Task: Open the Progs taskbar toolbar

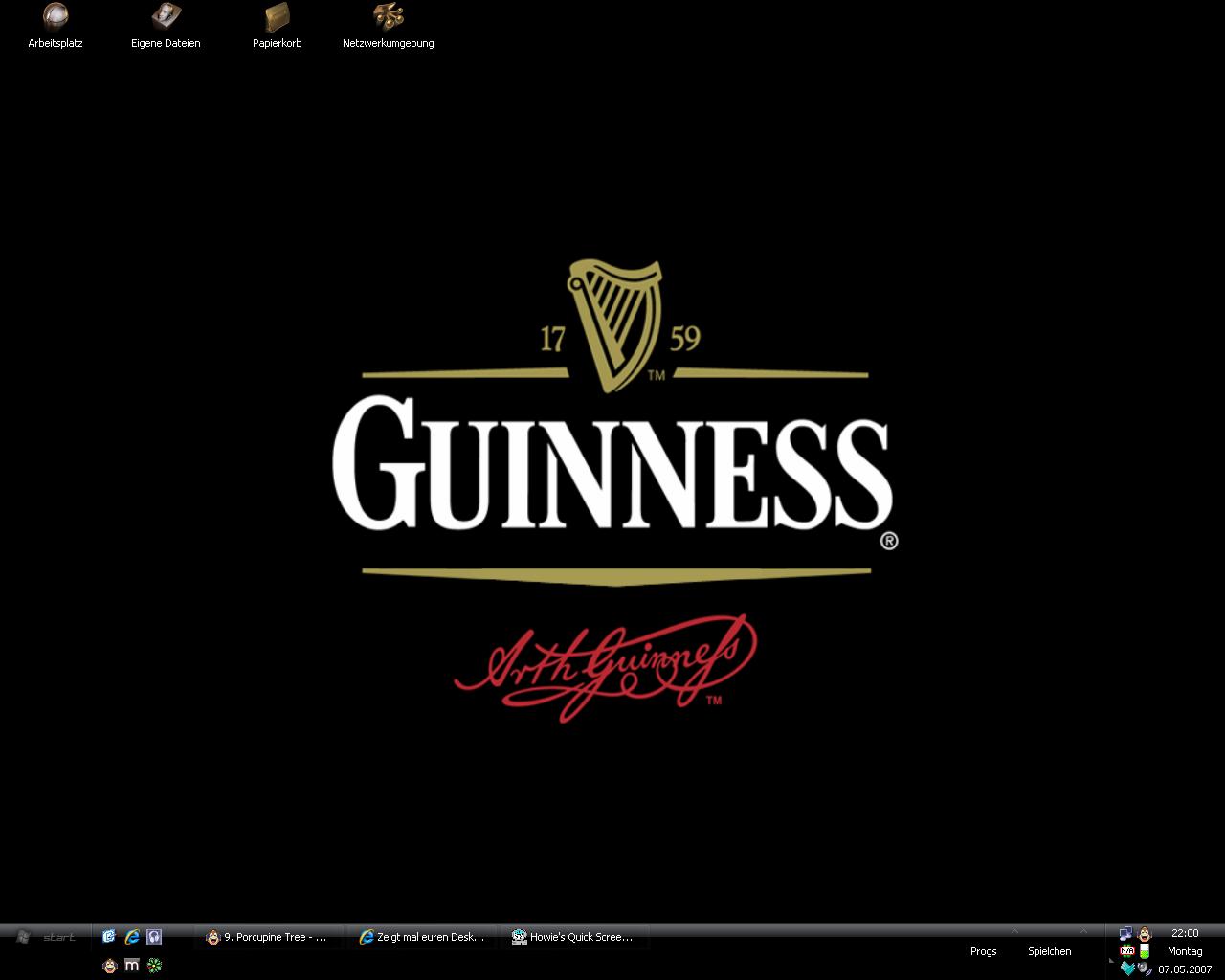Action: coord(983,951)
